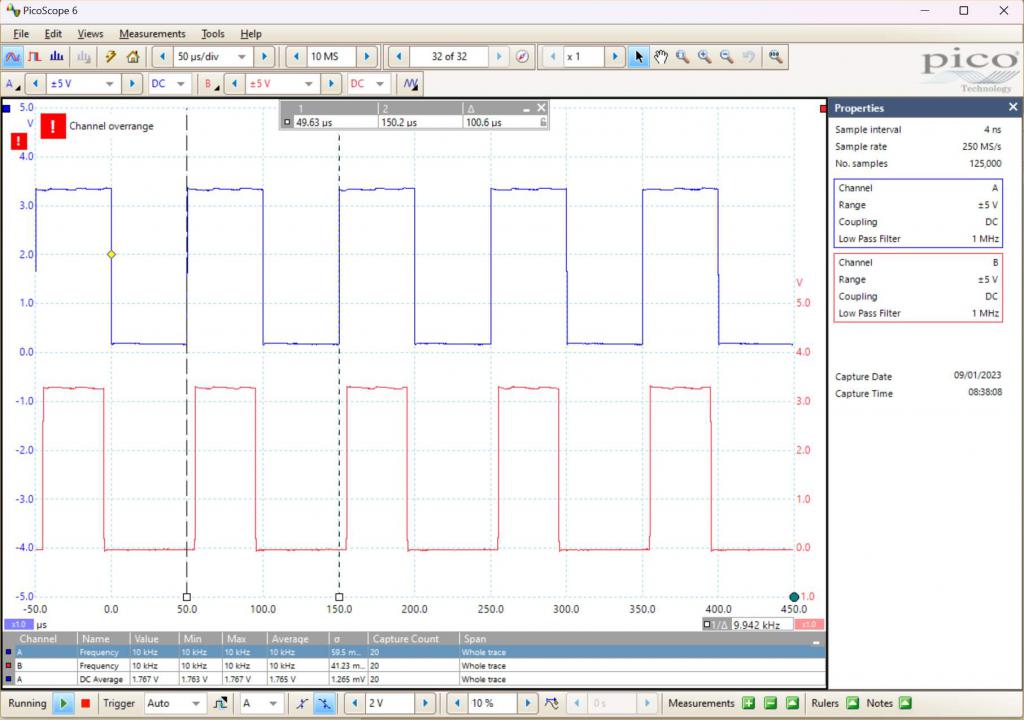The height and width of the screenshot is (720, 1024).
Task: Click the Channel A options button
Action: 12,84
